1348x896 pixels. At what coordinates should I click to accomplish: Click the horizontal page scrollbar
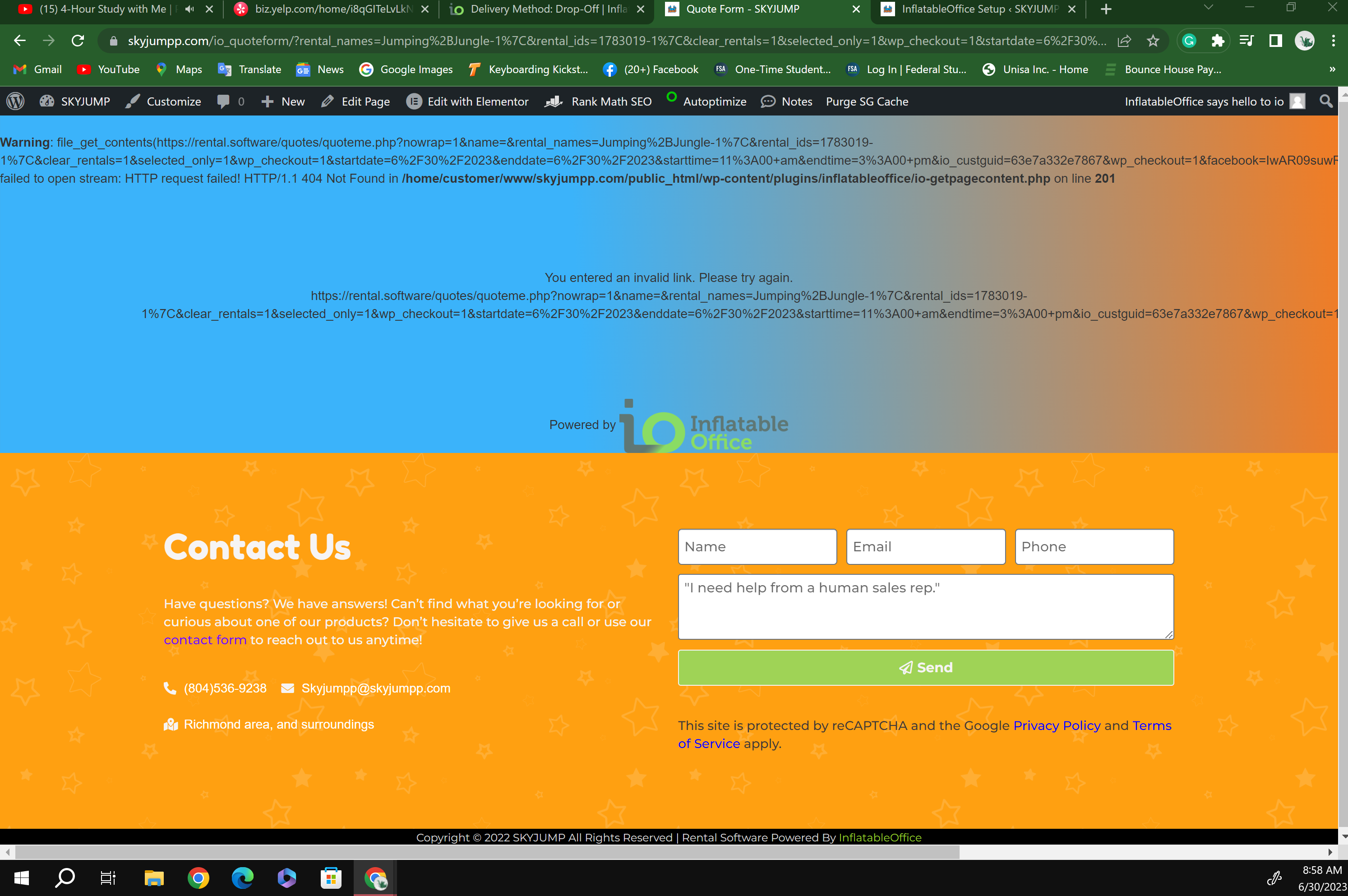coord(486,852)
